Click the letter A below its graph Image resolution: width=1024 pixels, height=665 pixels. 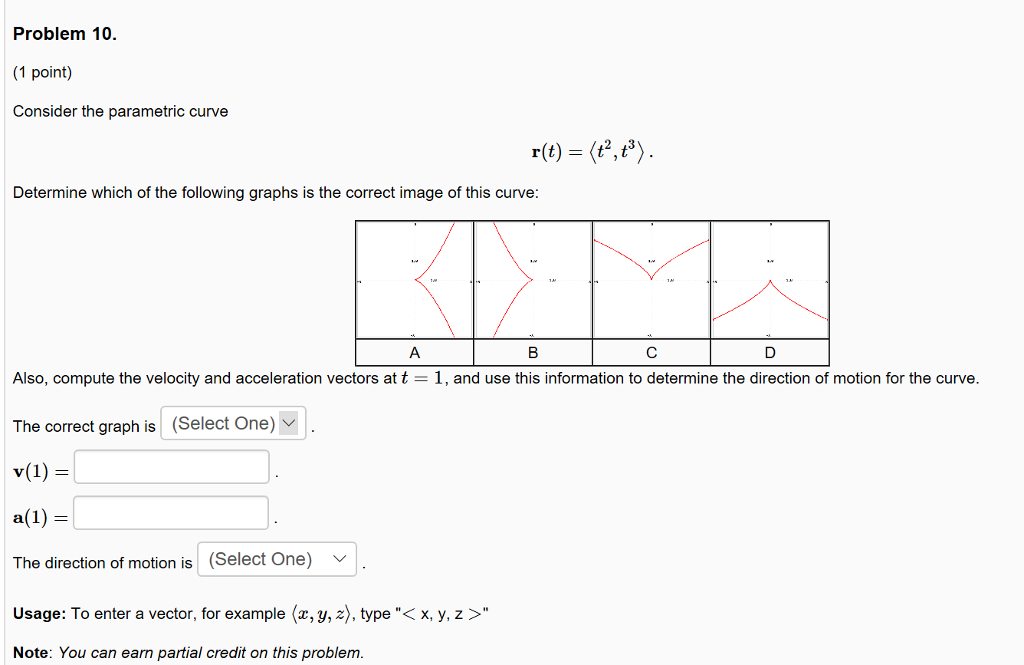(415, 351)
